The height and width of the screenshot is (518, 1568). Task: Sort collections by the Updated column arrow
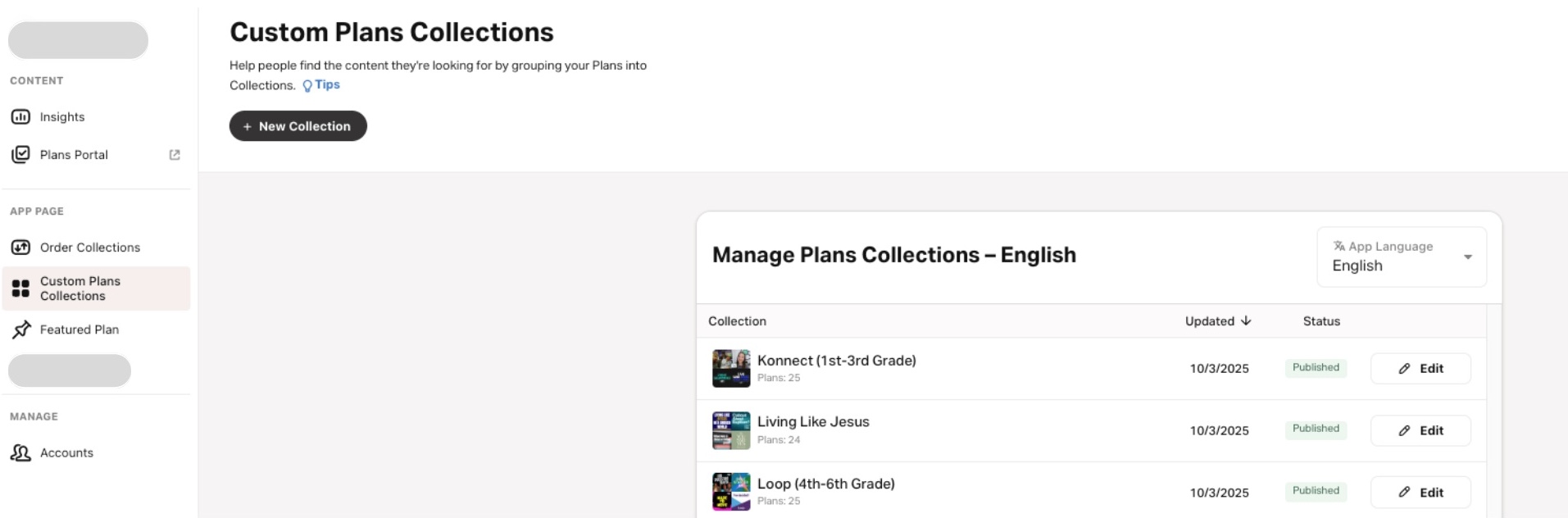[1246, 321]
